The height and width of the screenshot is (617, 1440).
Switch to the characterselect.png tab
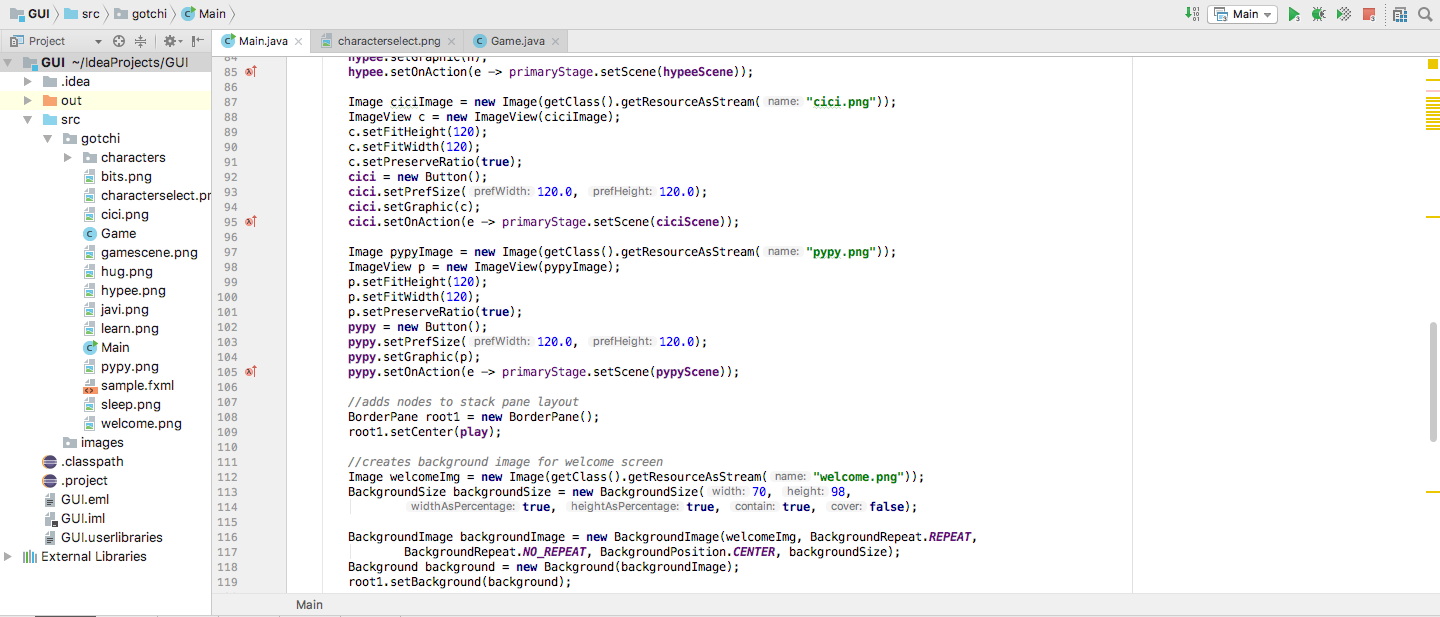point(388,41)
